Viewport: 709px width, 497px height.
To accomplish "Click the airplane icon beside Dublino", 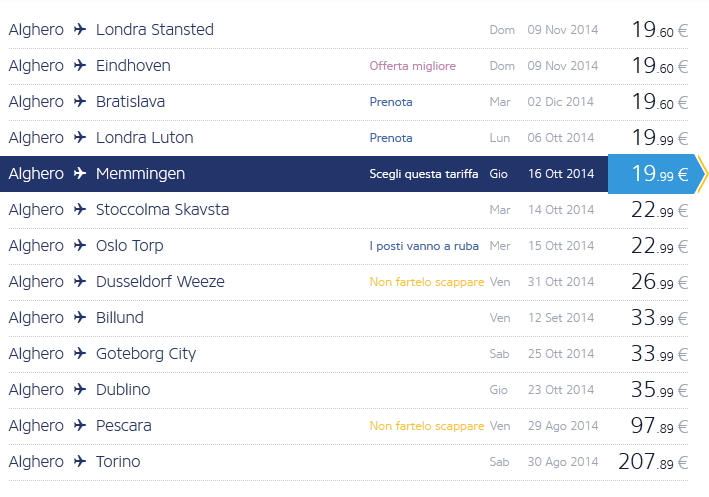I will pos(80,390).
